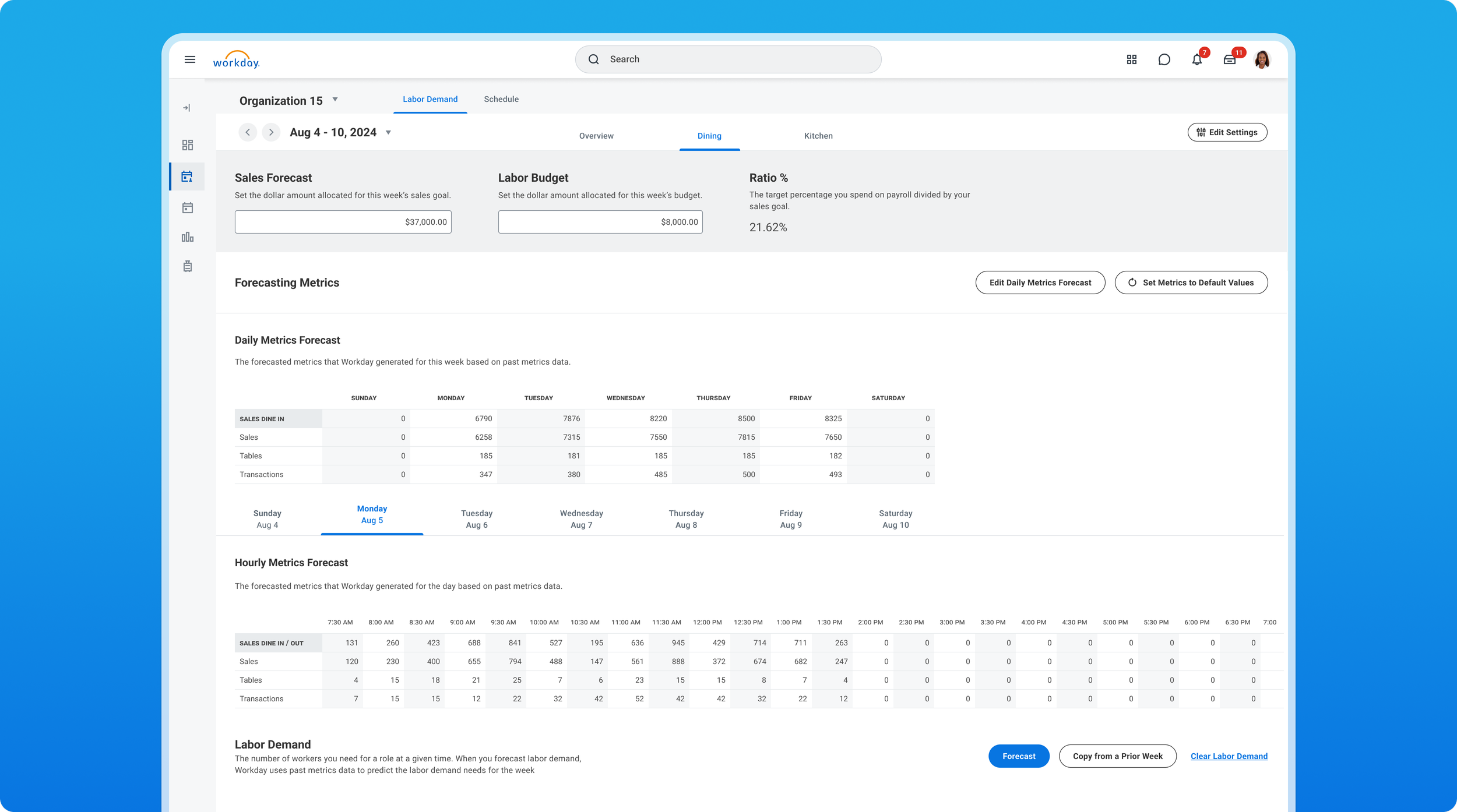Image resolution: width=1457 pixels, height=812 pixels.
Task: Select the Kitchen tab
Action: (818, 136)
